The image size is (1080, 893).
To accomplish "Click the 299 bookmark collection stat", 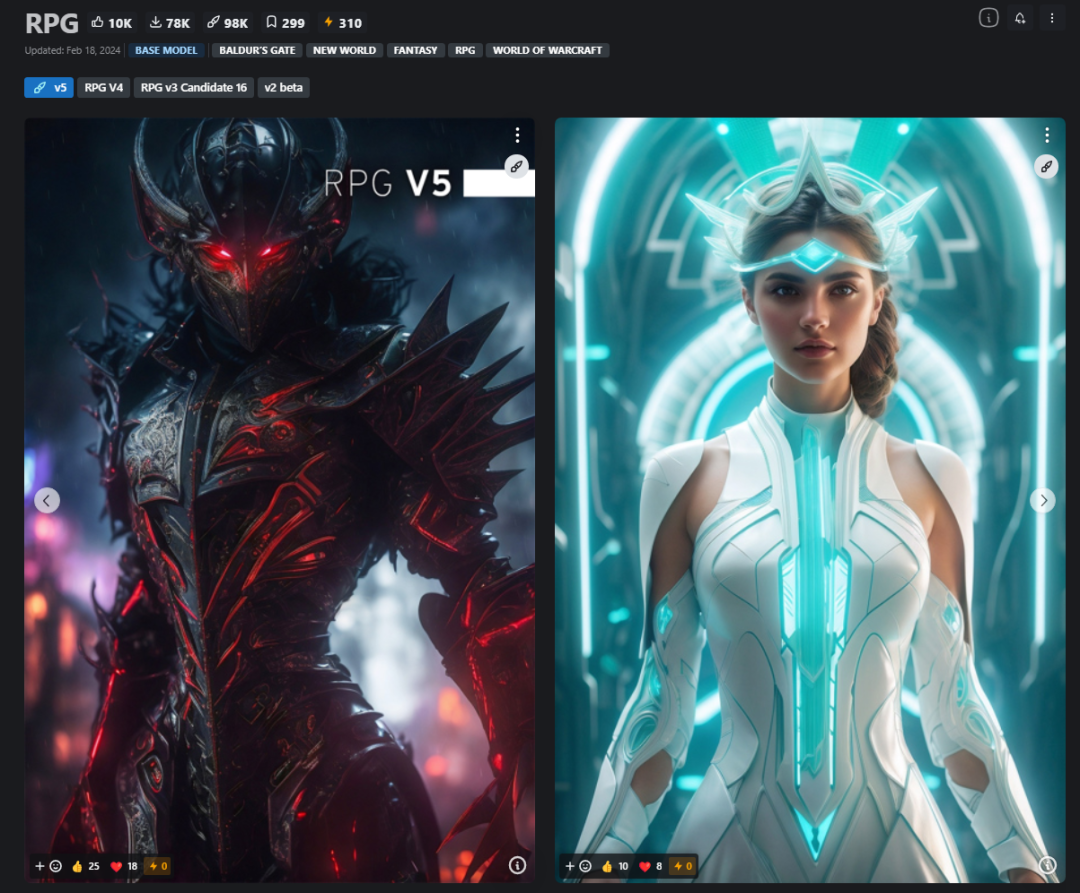I will point(285,23).
